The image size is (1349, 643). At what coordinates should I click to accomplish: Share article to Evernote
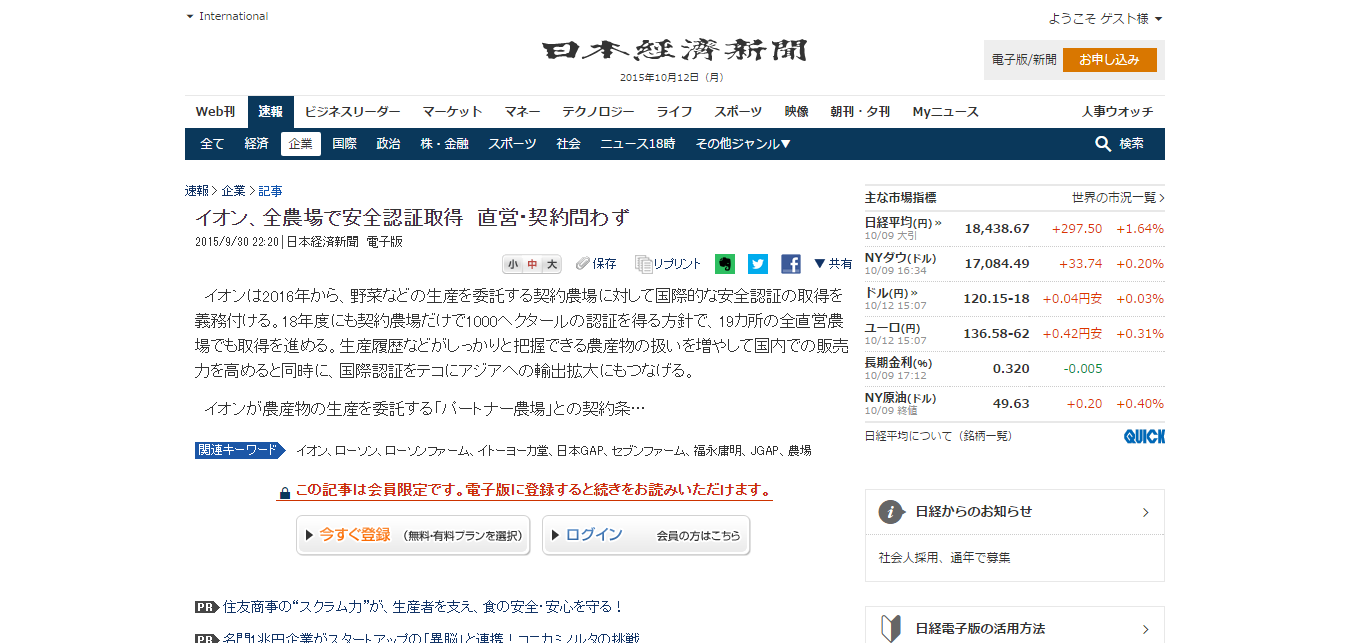pyautogui.click(x=725, y=264)
